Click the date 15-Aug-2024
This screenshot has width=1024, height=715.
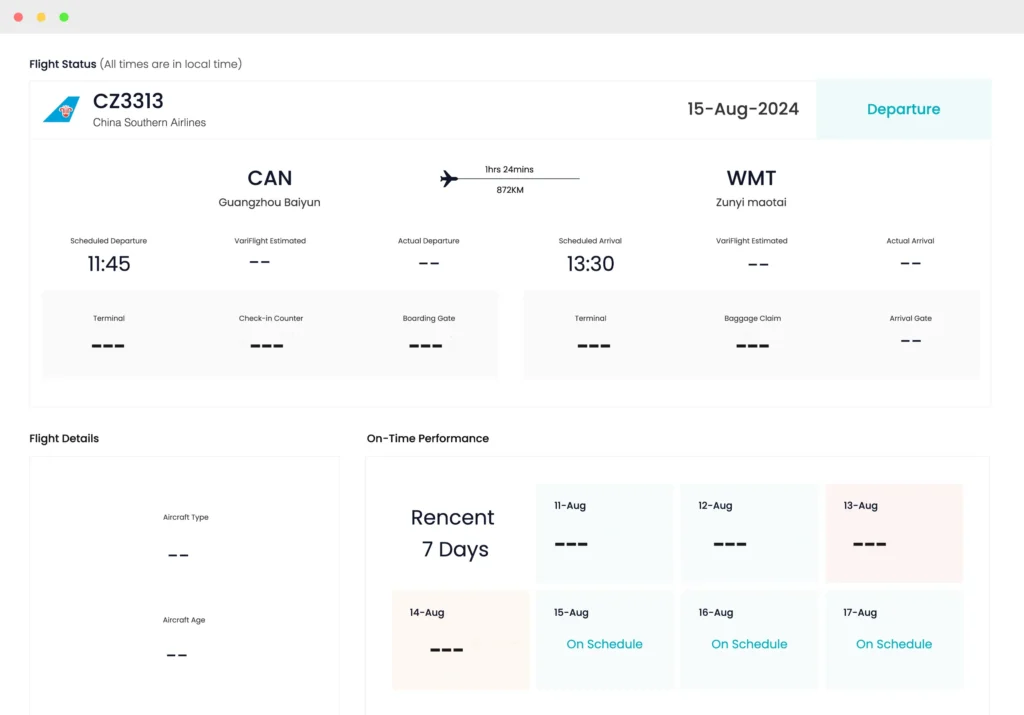(x=743, y=109)
